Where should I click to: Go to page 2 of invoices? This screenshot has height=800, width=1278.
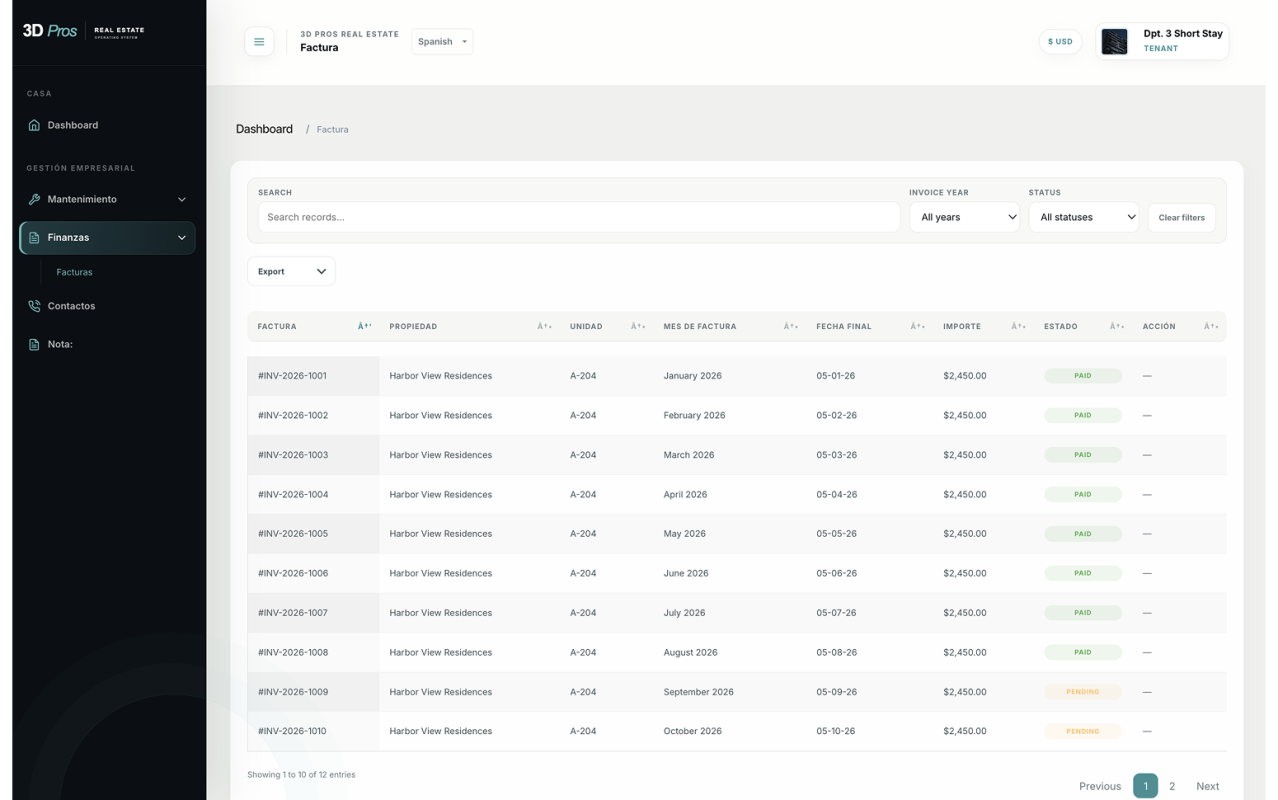1172,786
